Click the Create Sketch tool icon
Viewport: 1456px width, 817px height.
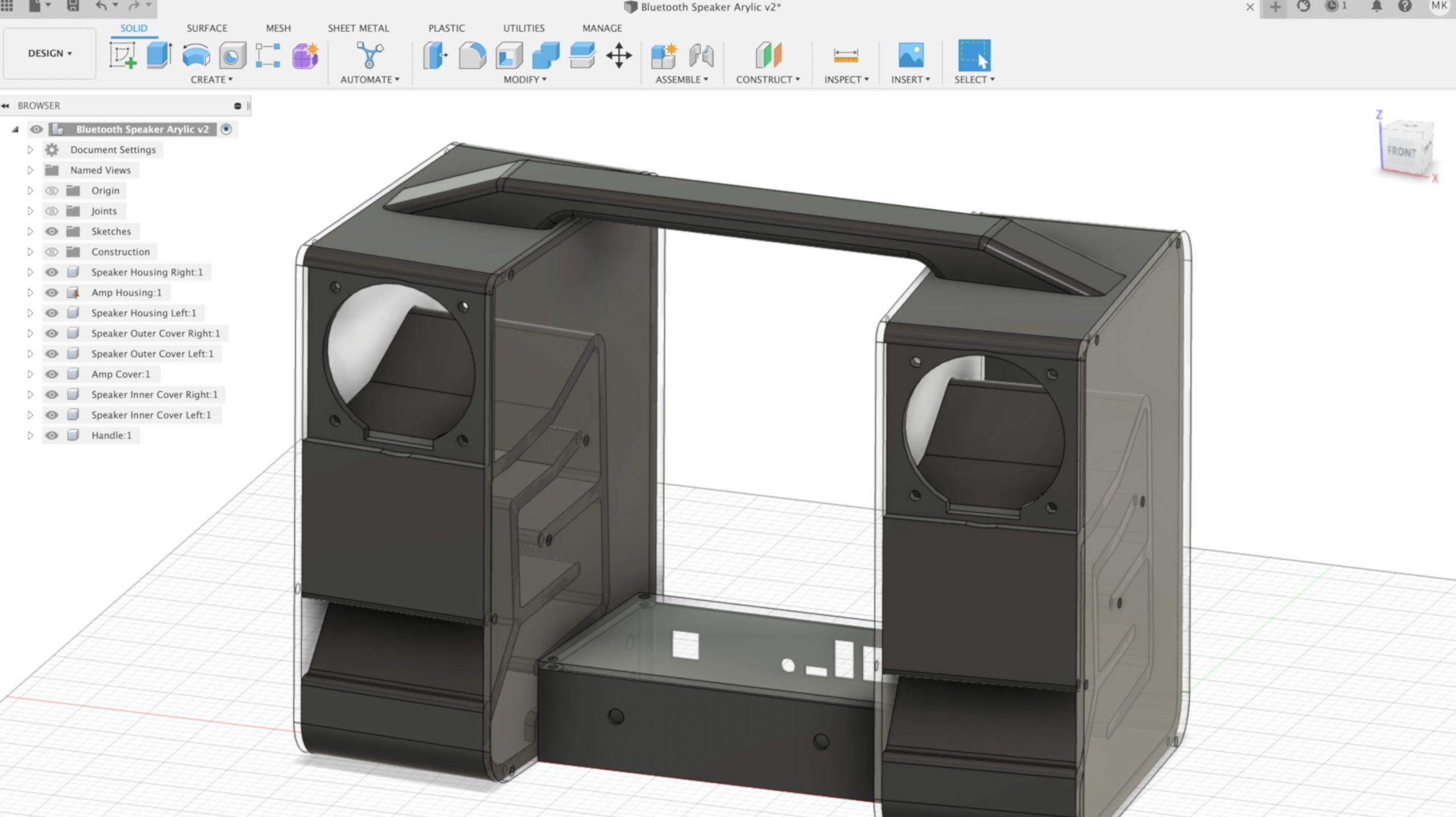pos(123,56)
